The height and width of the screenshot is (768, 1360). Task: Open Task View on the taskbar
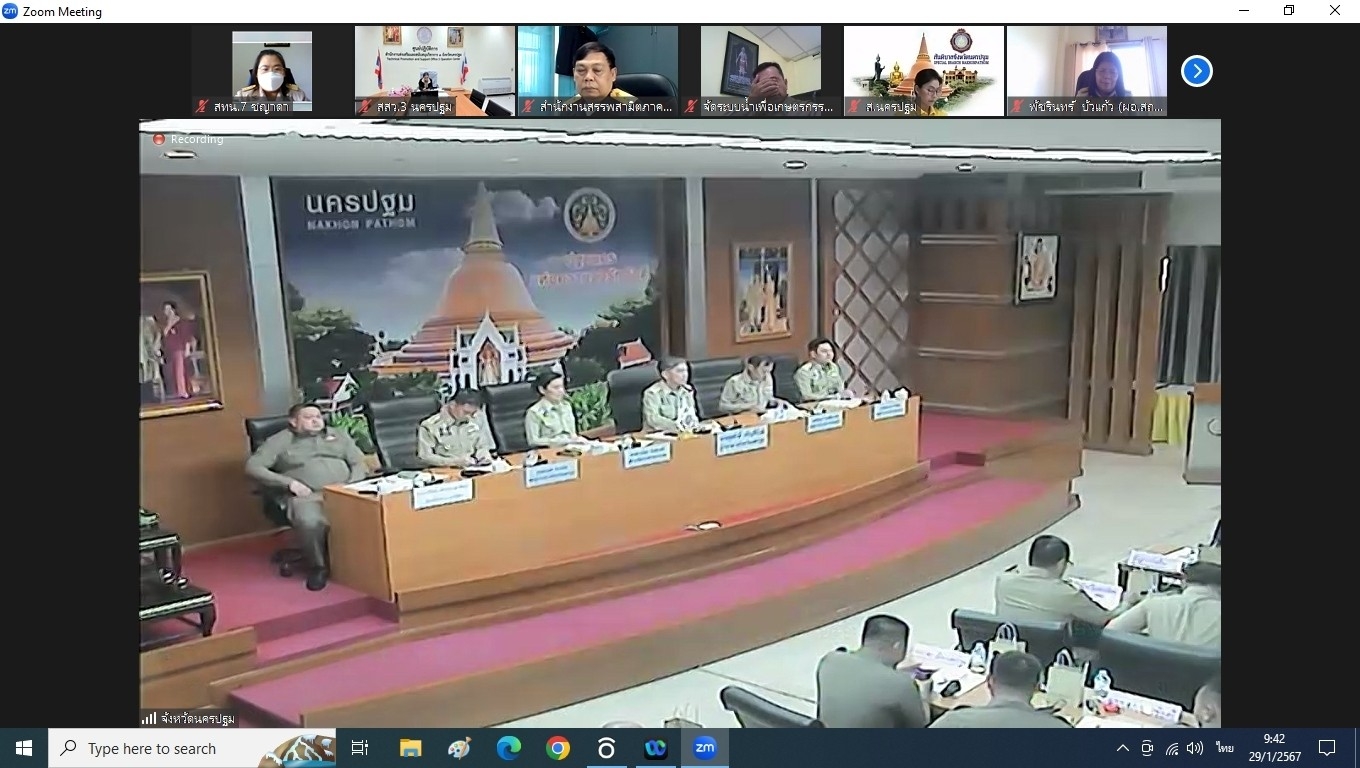tap(360, 748)
